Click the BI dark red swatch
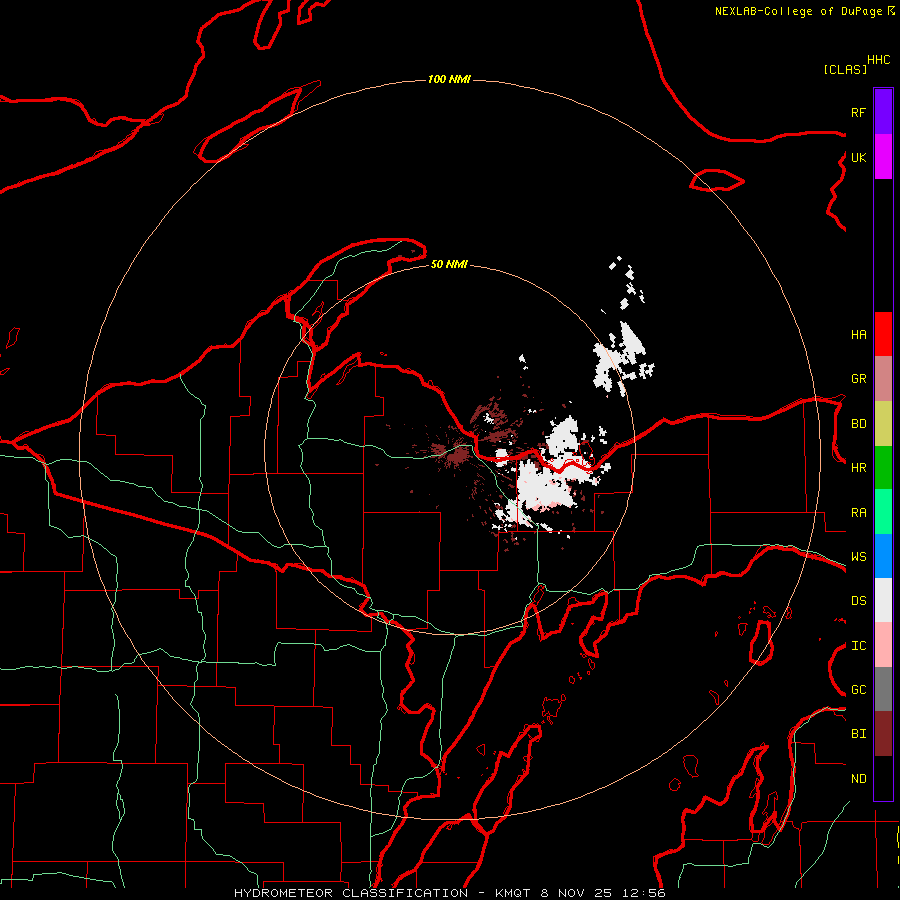Viewport: 900px width, 900px height. (x=883, y=734)
